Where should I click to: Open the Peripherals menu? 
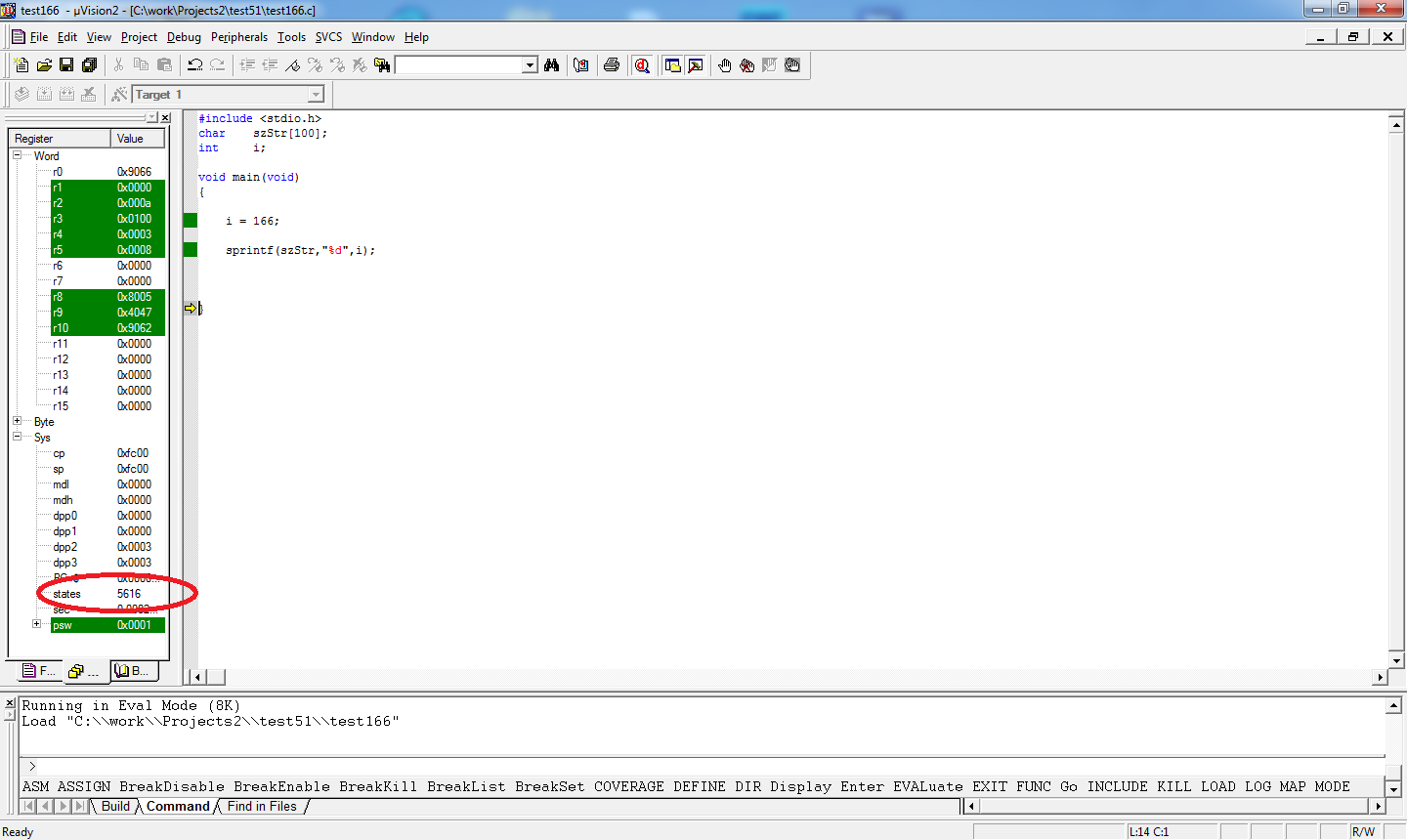click(x=239, y=37)
